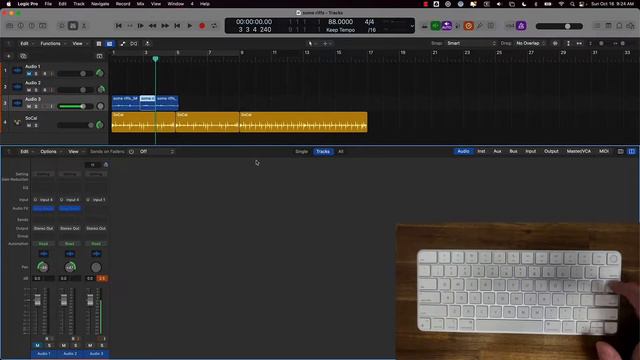Select the SoCal drummer track icon
This screenshot has height=360, width=640.
17,122
